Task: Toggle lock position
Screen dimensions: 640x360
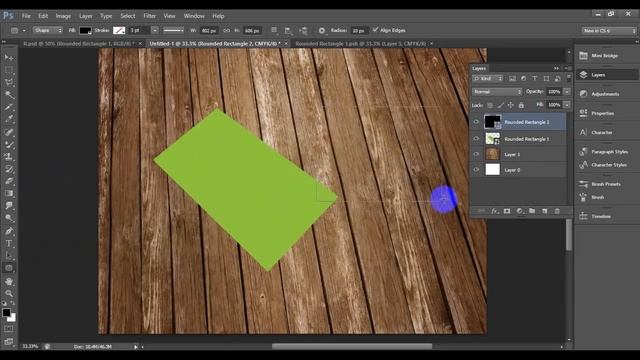Action: tap(511, 105)
